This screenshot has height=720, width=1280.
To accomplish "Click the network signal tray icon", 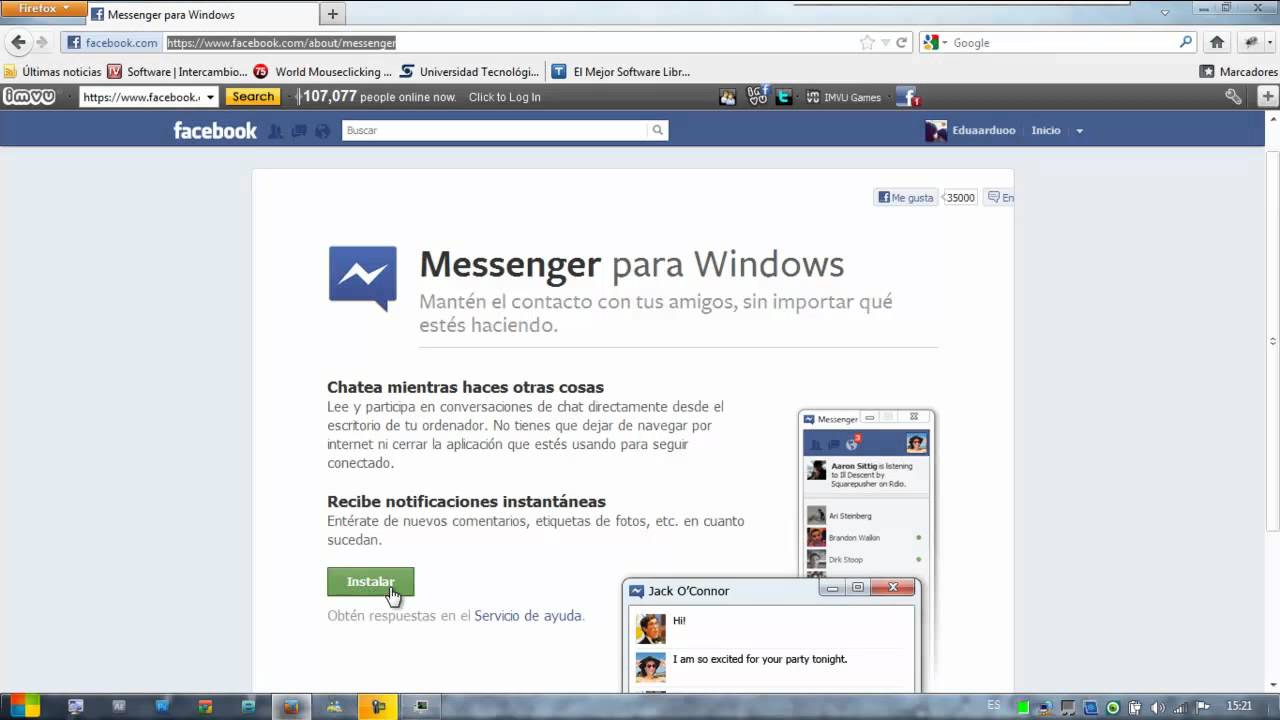I will coord(1180,707).
